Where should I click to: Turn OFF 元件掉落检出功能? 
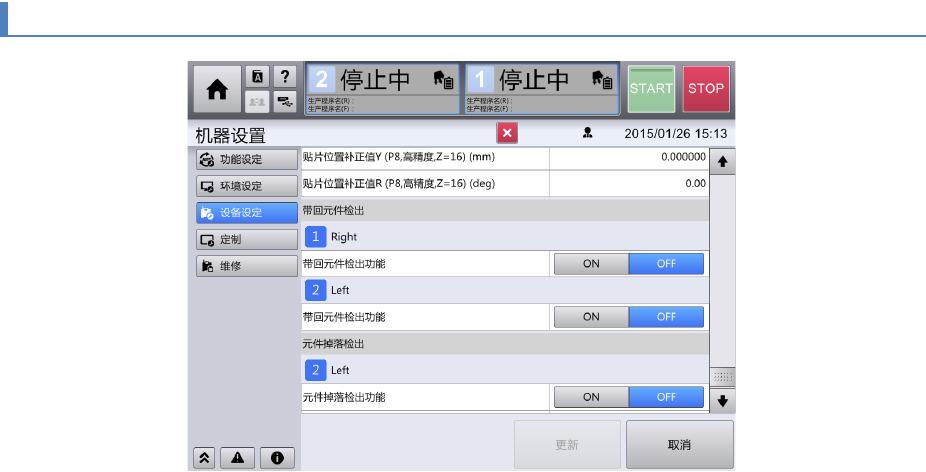click(666, 397)
